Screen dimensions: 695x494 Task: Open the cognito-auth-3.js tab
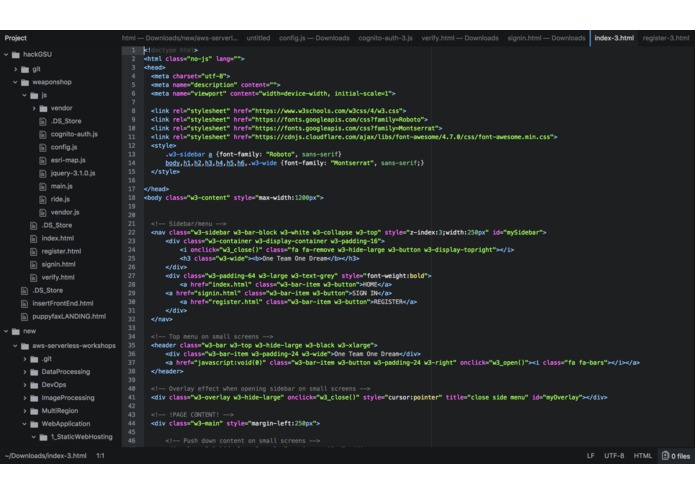click(x=385, y=38)
